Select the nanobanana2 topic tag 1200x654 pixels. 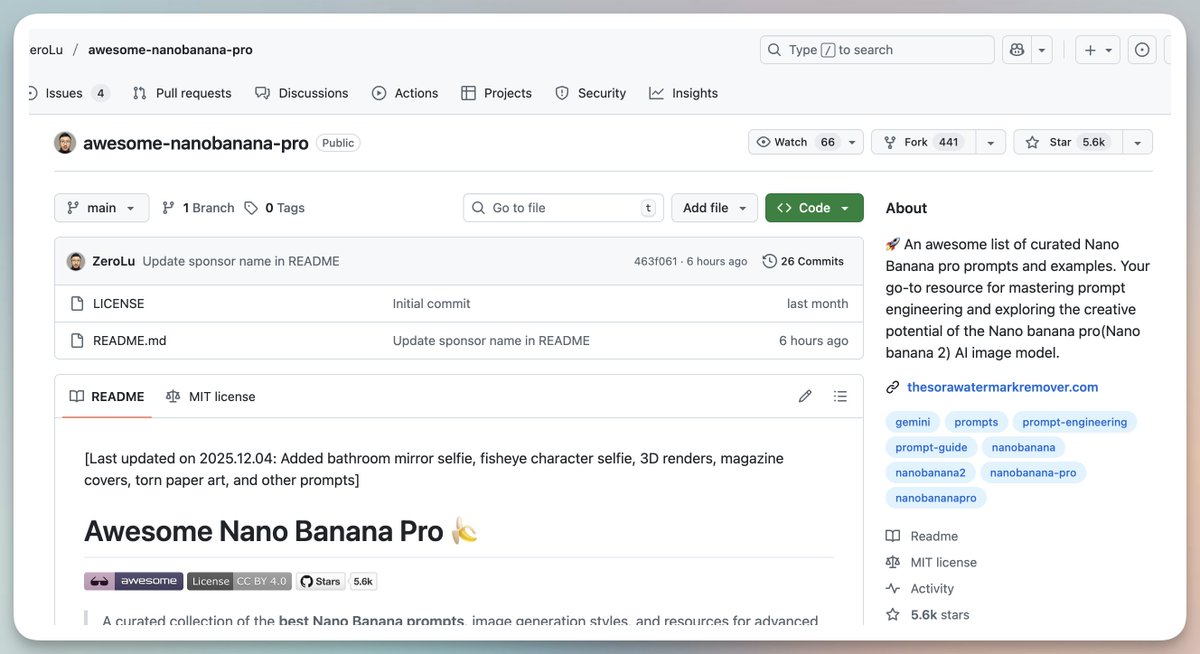tap(930, 472)
